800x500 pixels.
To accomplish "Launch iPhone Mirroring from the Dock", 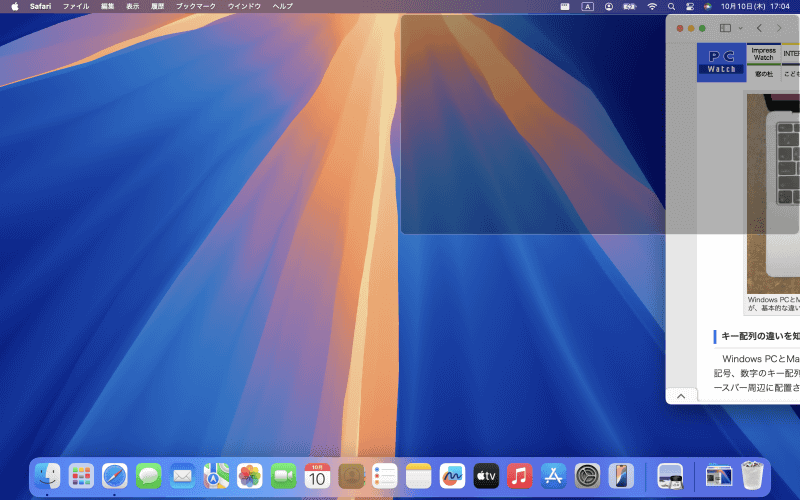I will (x=621, y=477).
